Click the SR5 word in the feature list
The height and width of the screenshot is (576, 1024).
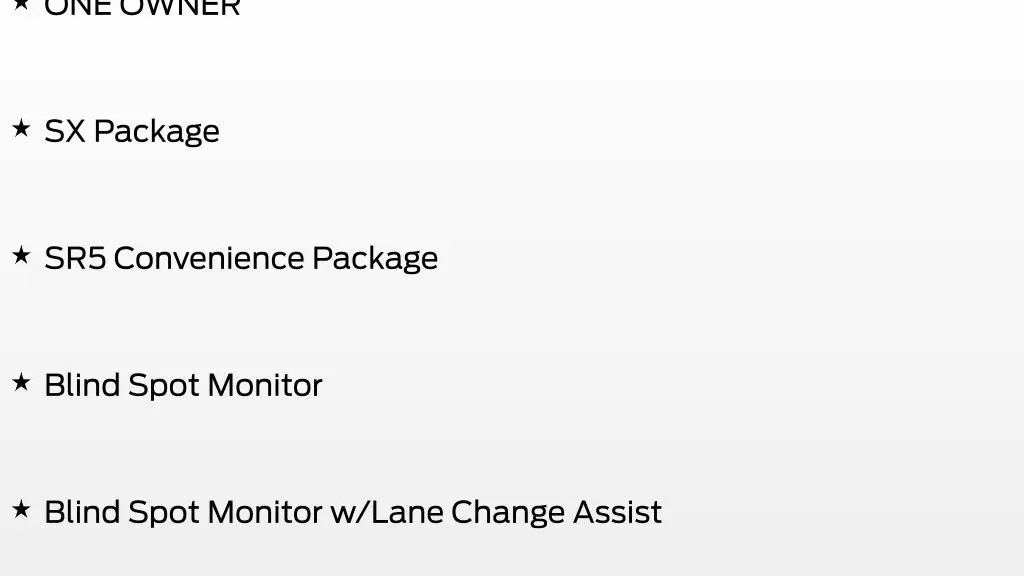click(75, 258)
